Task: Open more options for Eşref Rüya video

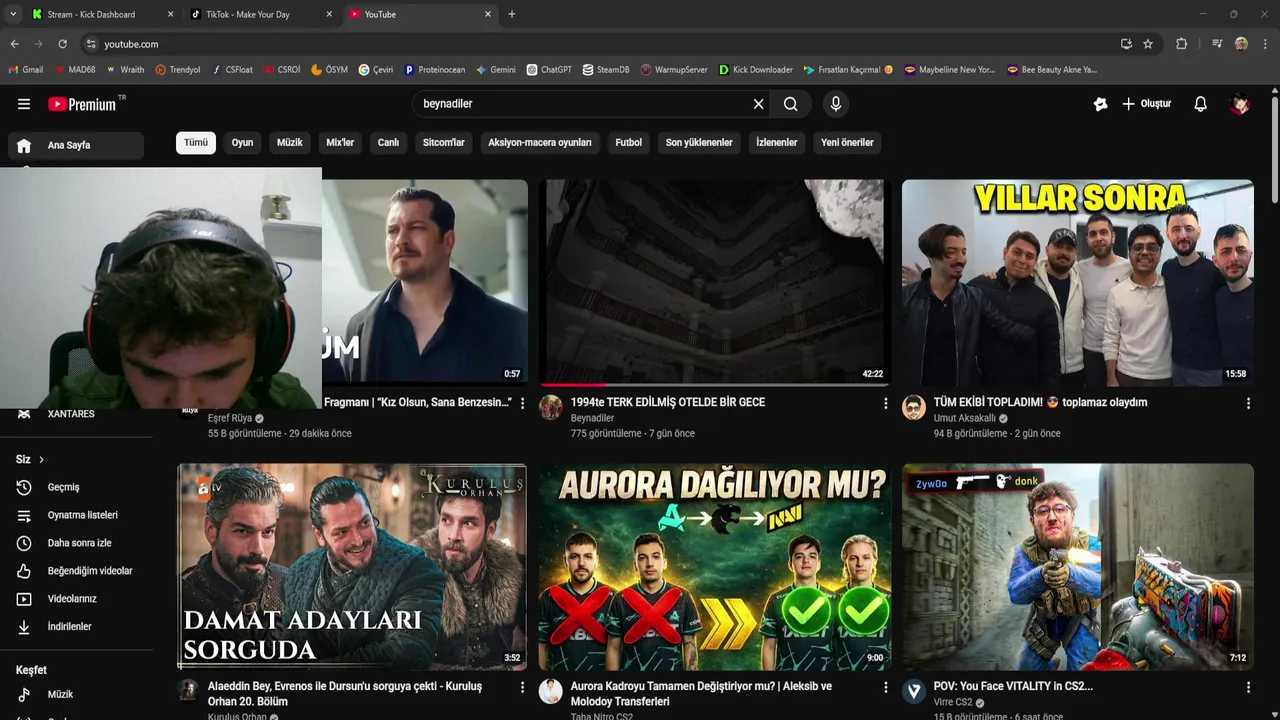Action: [x=522, y=403]
